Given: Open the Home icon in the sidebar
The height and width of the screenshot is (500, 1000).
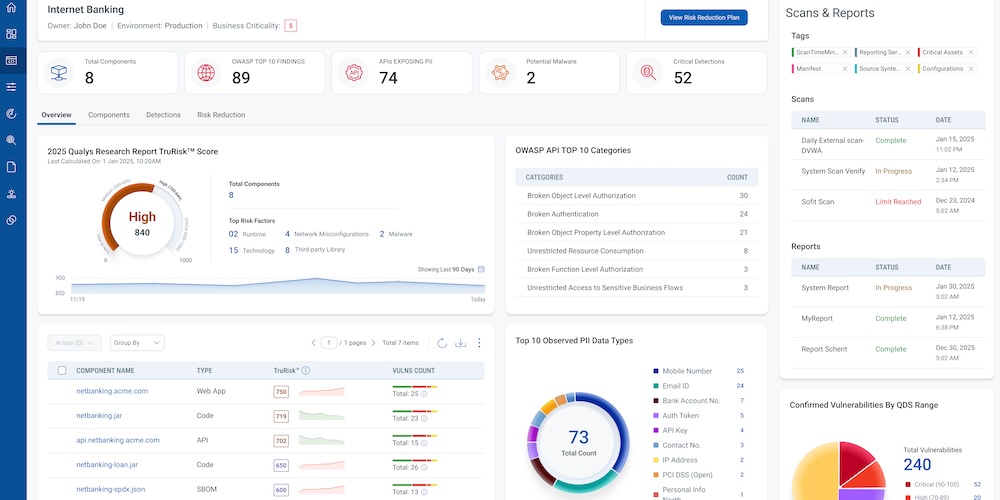Looking at the screenshot, I should coord(11,8).
